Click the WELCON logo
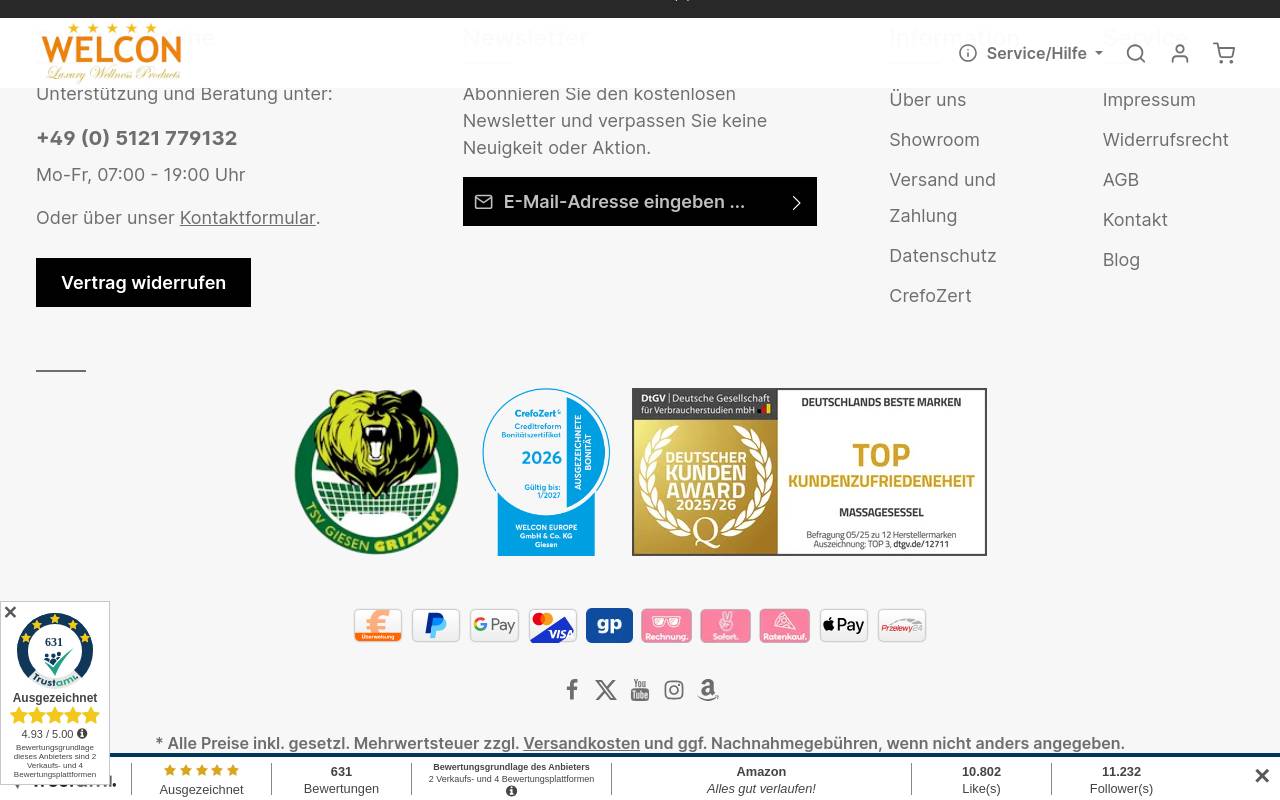 coord(112,52)
